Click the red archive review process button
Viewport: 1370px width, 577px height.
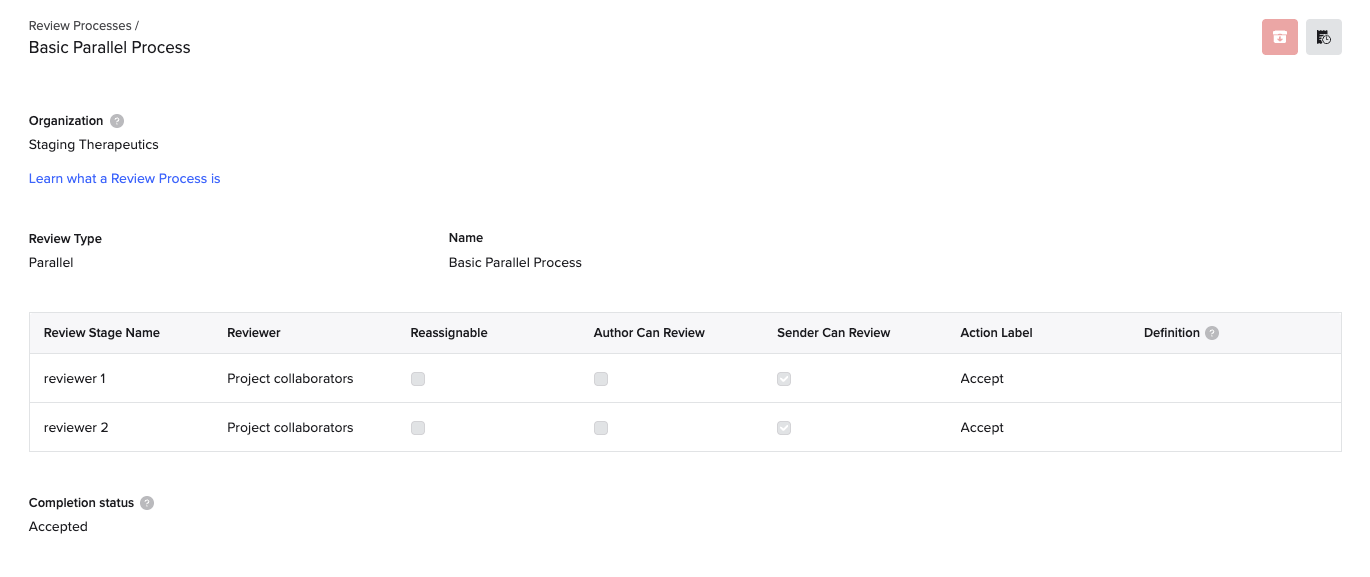[1279, 37]
